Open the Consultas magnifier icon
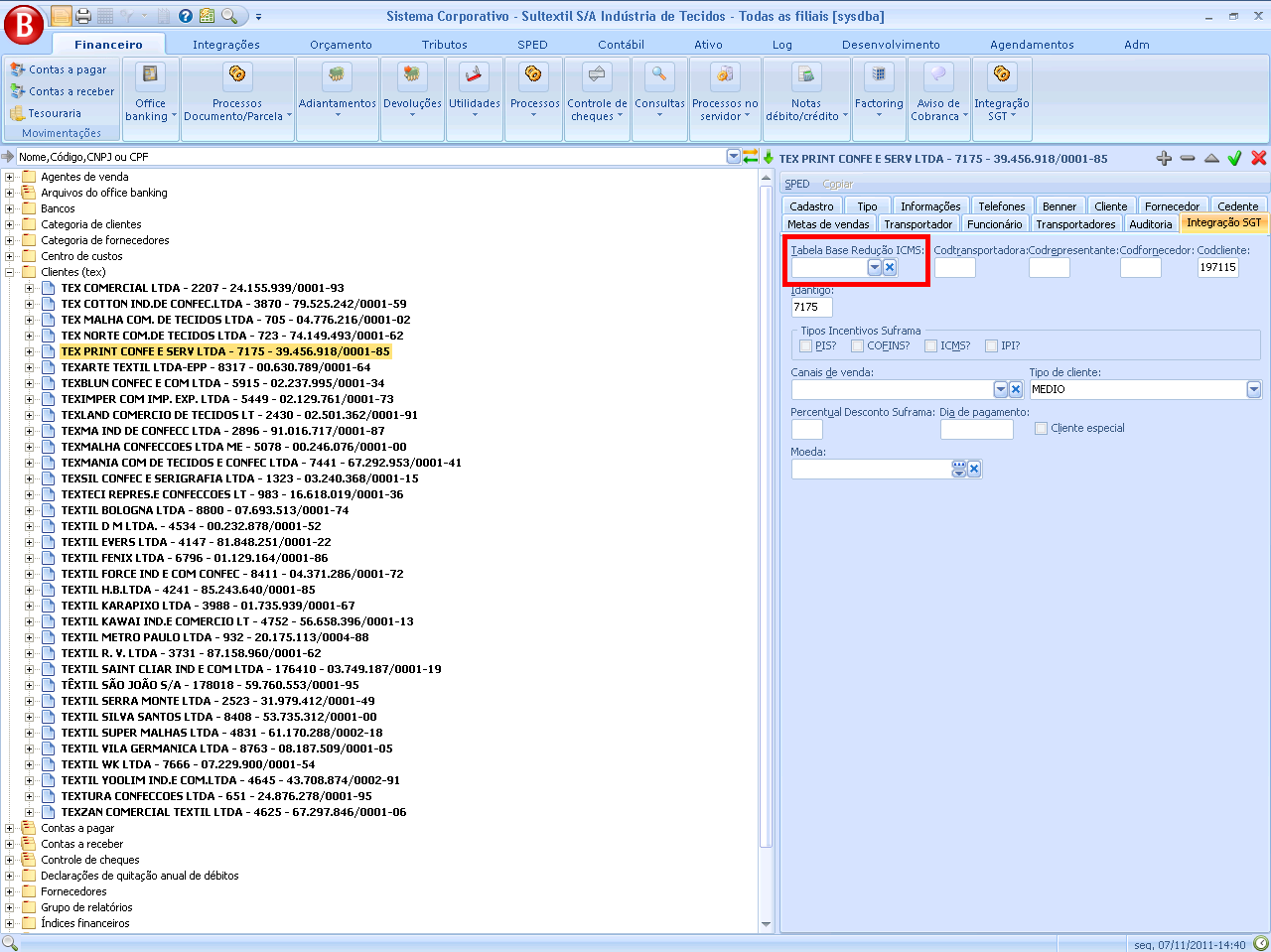This screenshot has height=952, width=1271. 659,75
